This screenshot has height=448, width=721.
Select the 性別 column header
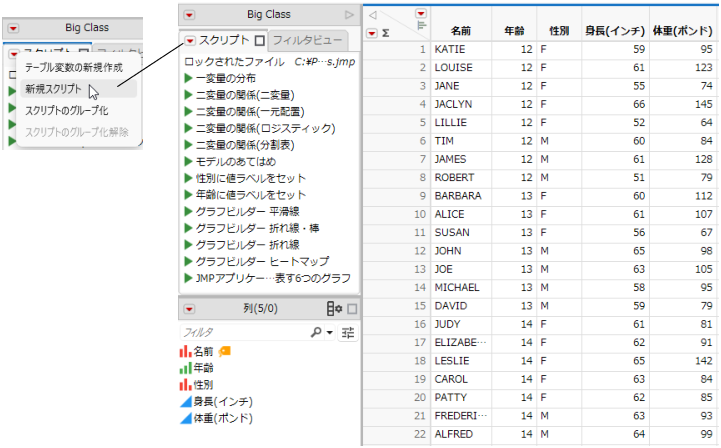pyautogui.click(x=559, y=31)
